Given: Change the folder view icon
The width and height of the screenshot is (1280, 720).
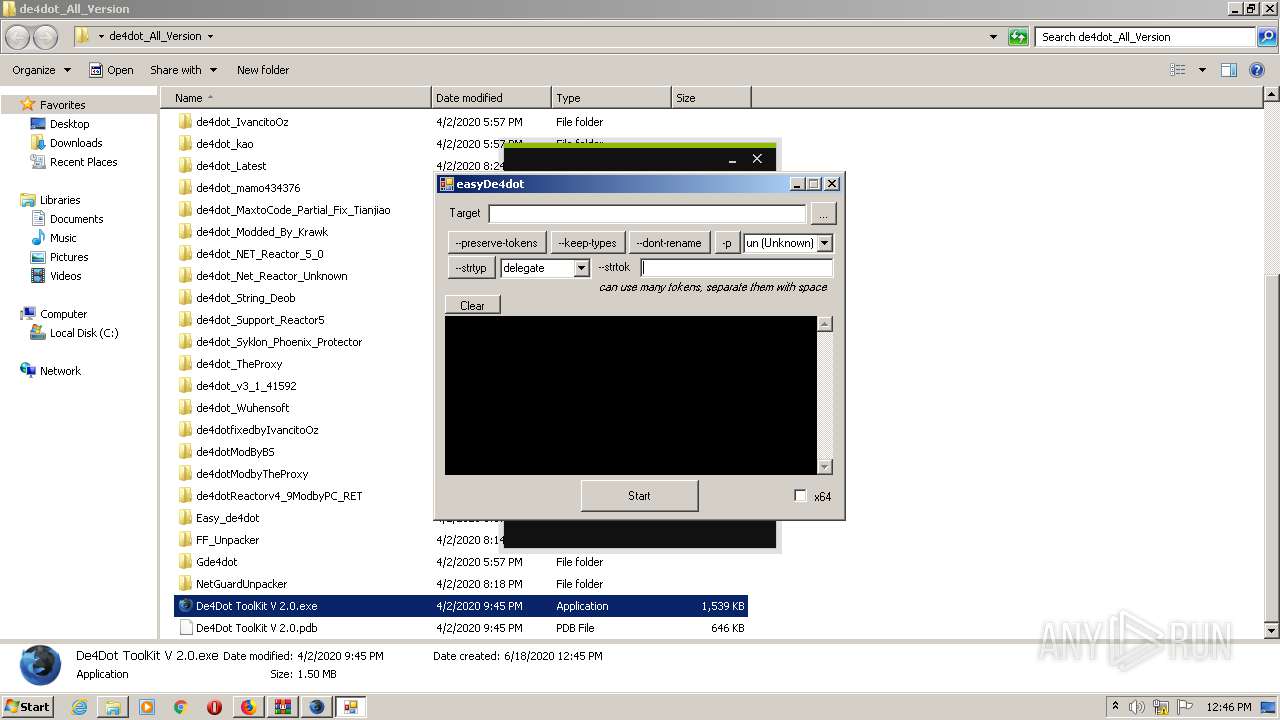Looking at the screenshot, I should tap(1178, 70).
